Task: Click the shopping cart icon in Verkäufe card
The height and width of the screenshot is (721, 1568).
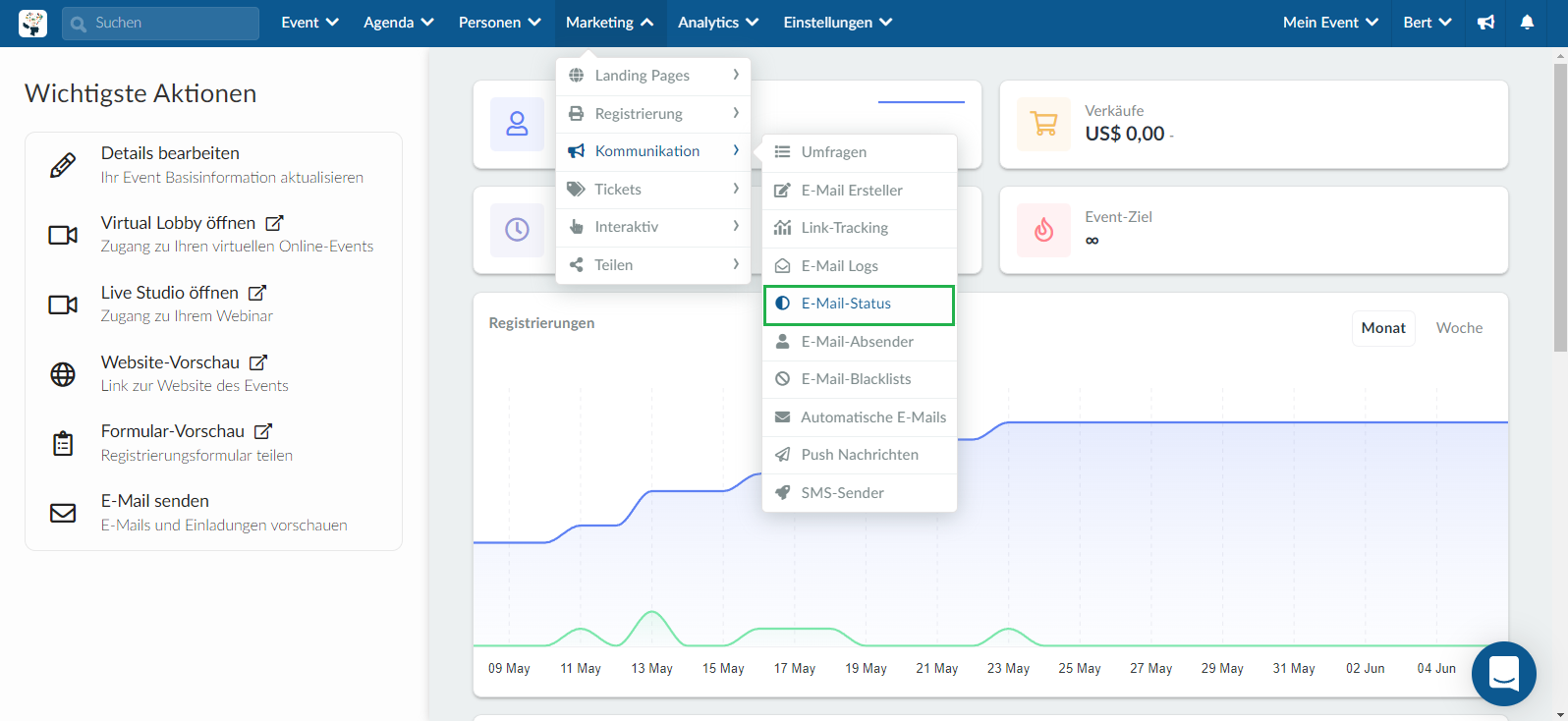Action: [x=1043, y=124]
